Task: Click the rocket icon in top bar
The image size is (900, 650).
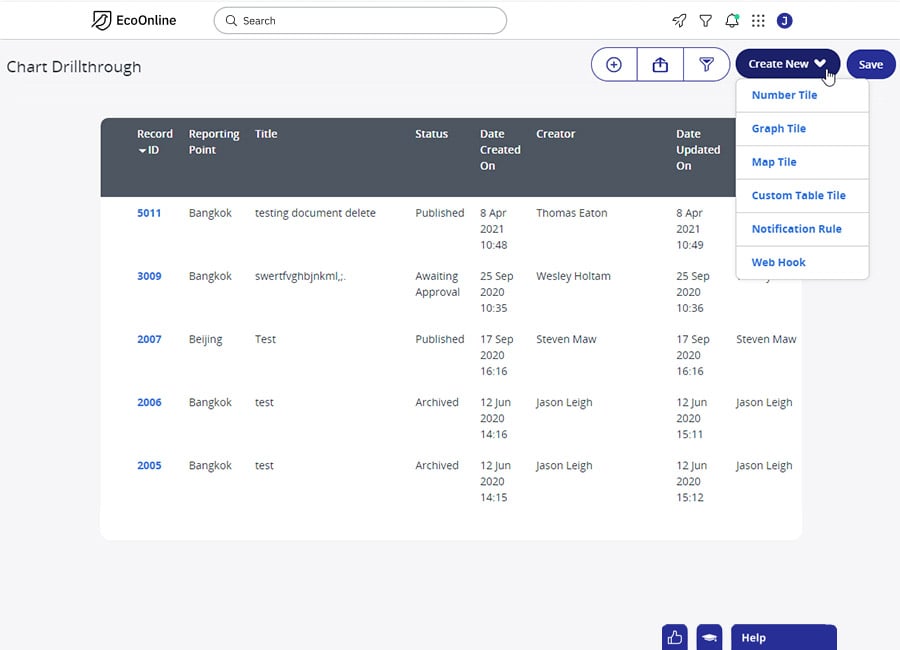Action: (x=679, y=21)
